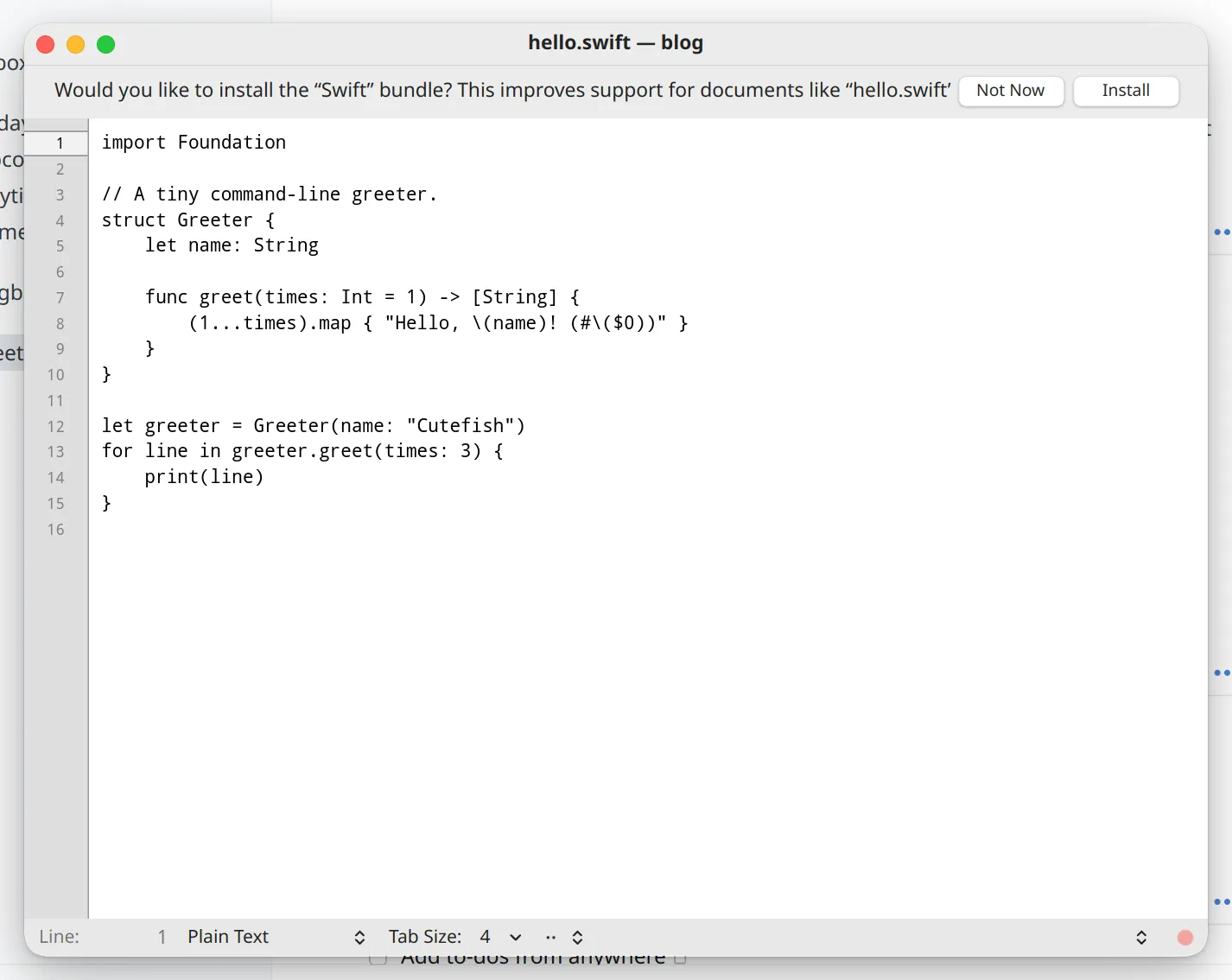1232x980 pixels.
Task: Place cursor in 'import Foundation' line
Action: point(194,143)
